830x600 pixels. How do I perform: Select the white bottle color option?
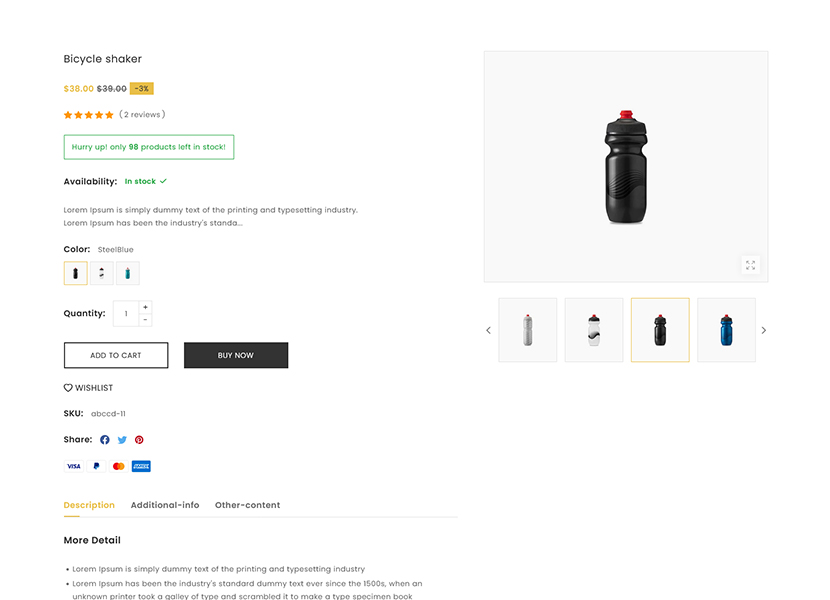[x=101, y=272]
